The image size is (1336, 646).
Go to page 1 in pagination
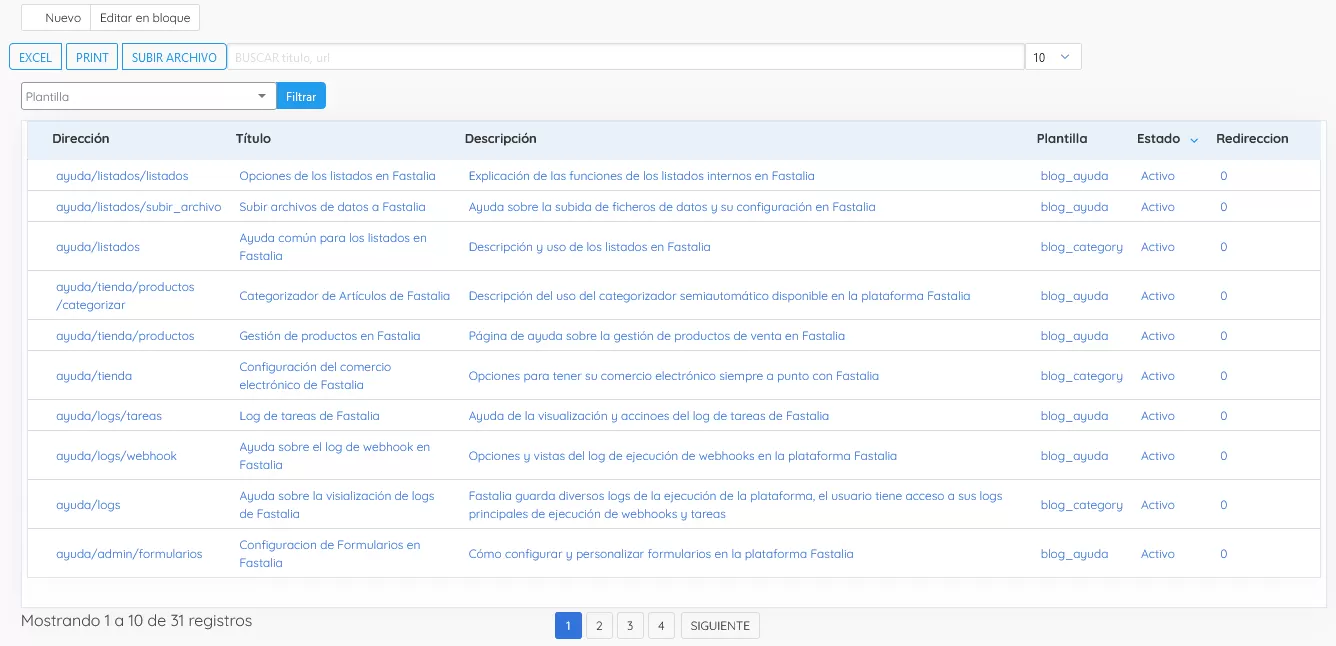pos(567,625)
